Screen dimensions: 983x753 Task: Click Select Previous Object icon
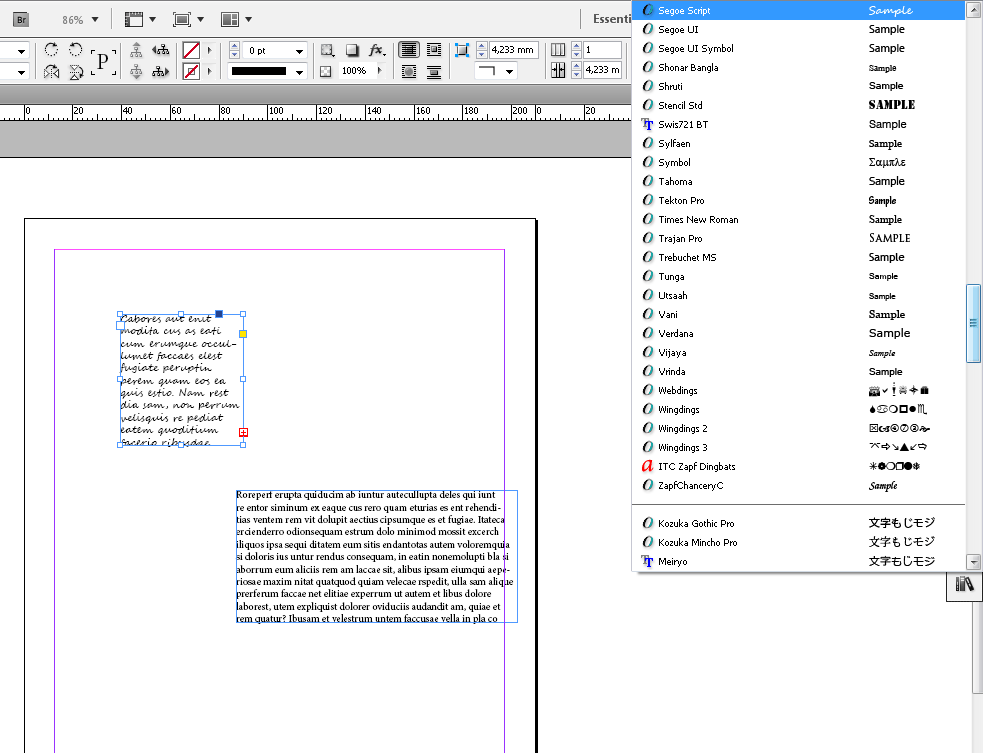coord(161,50)
